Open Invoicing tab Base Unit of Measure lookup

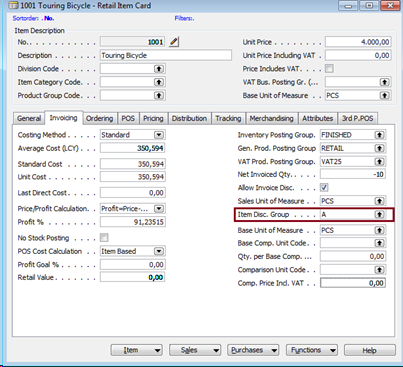pos(379,230)
